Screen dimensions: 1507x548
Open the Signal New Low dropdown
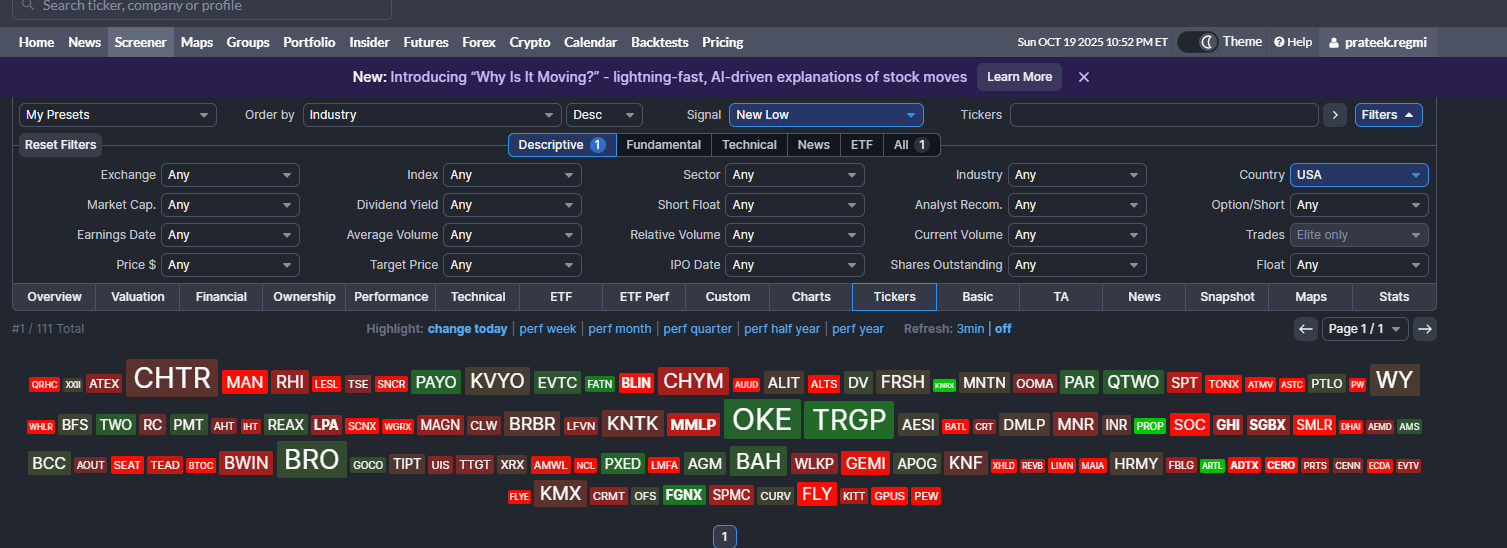point(826,115)
